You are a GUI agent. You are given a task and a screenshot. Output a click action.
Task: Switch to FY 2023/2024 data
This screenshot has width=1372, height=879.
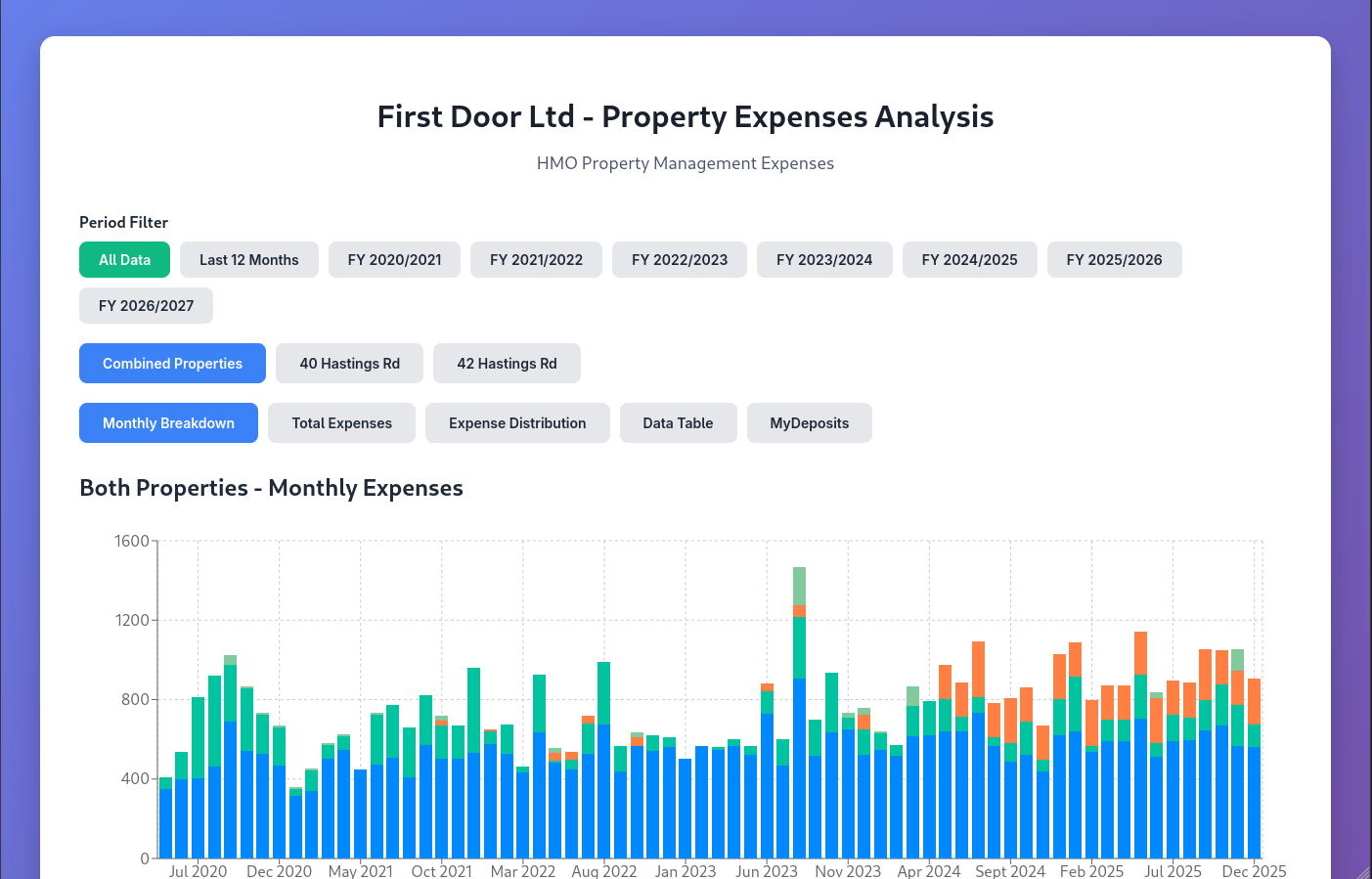[x=824, y=259]
